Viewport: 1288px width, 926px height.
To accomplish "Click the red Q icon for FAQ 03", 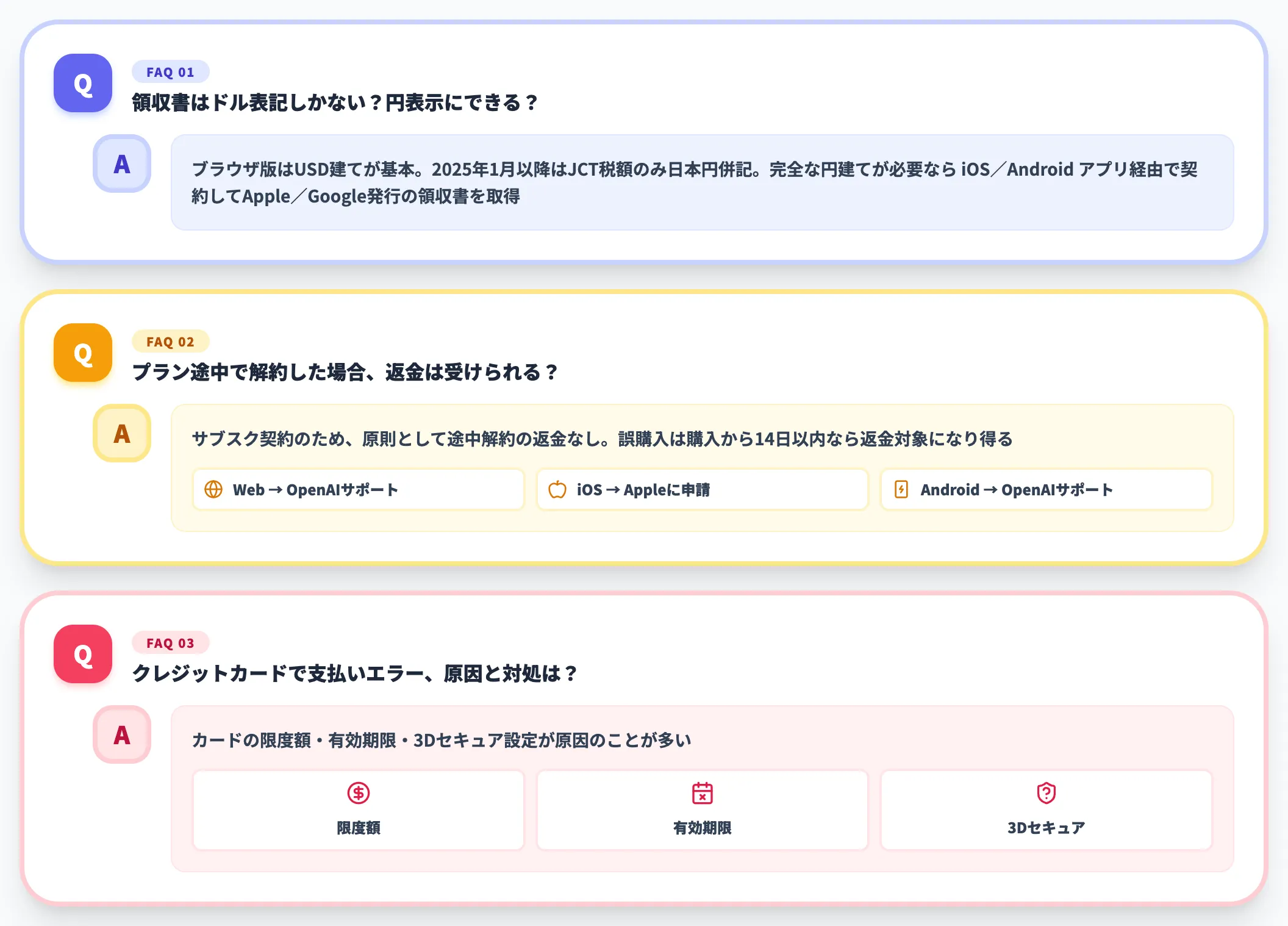I will (83, 654).
